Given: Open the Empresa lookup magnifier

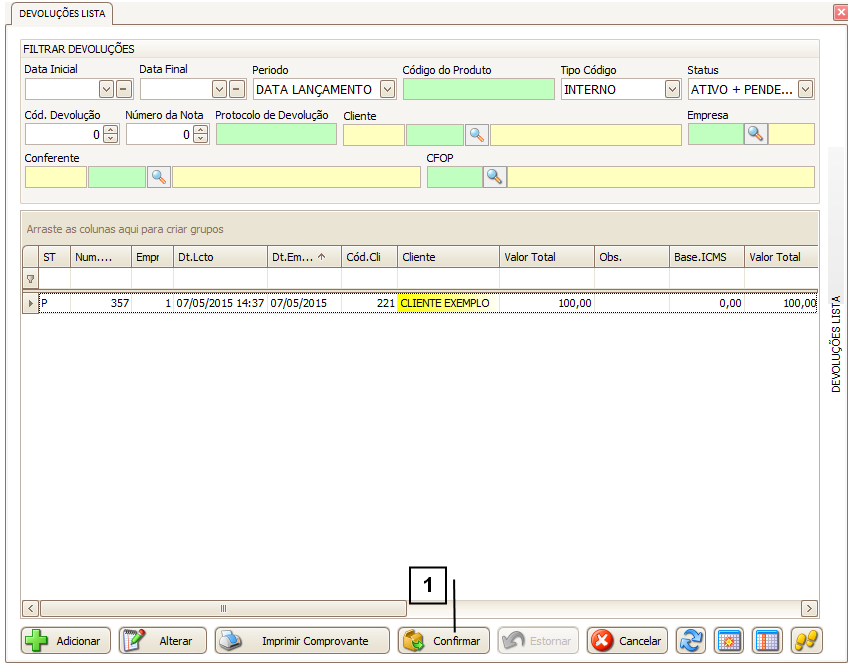Looking at the screenshot, I should (x=756, y=134).
